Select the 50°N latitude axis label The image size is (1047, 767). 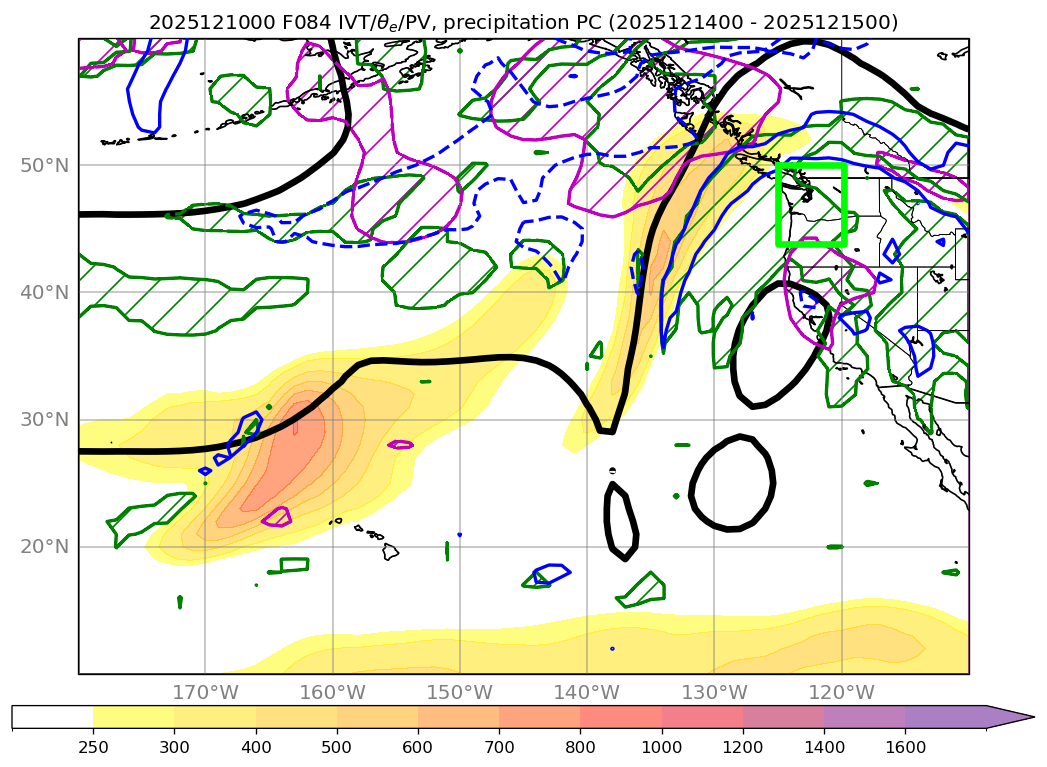click(x=45, y=165)
